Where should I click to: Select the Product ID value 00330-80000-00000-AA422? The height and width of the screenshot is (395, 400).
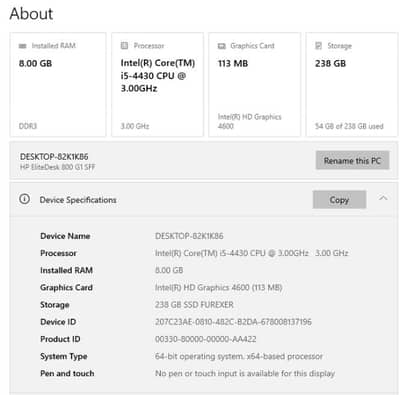pyautogui.click(x=206, y=339)
